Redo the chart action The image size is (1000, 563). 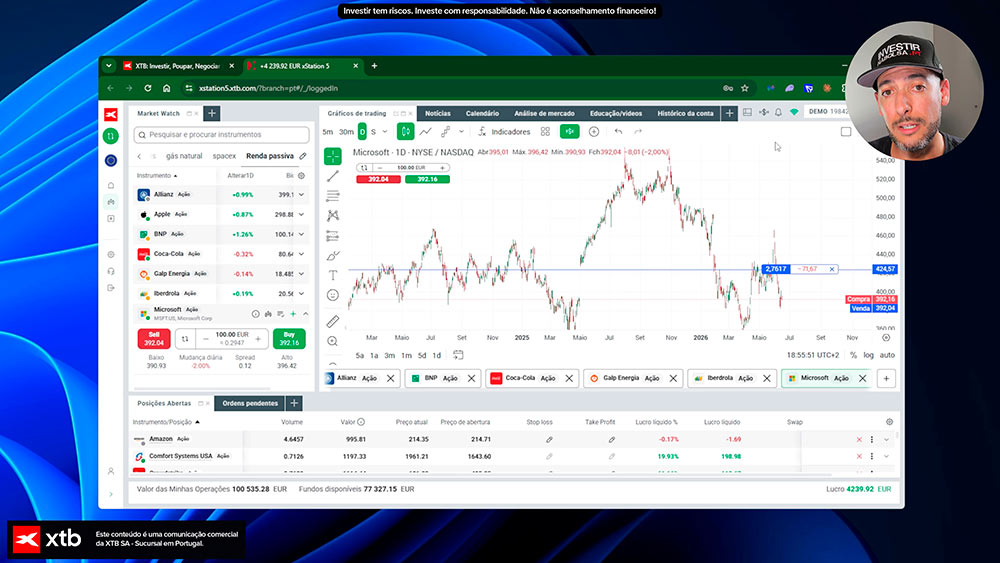tap(638, 131)
